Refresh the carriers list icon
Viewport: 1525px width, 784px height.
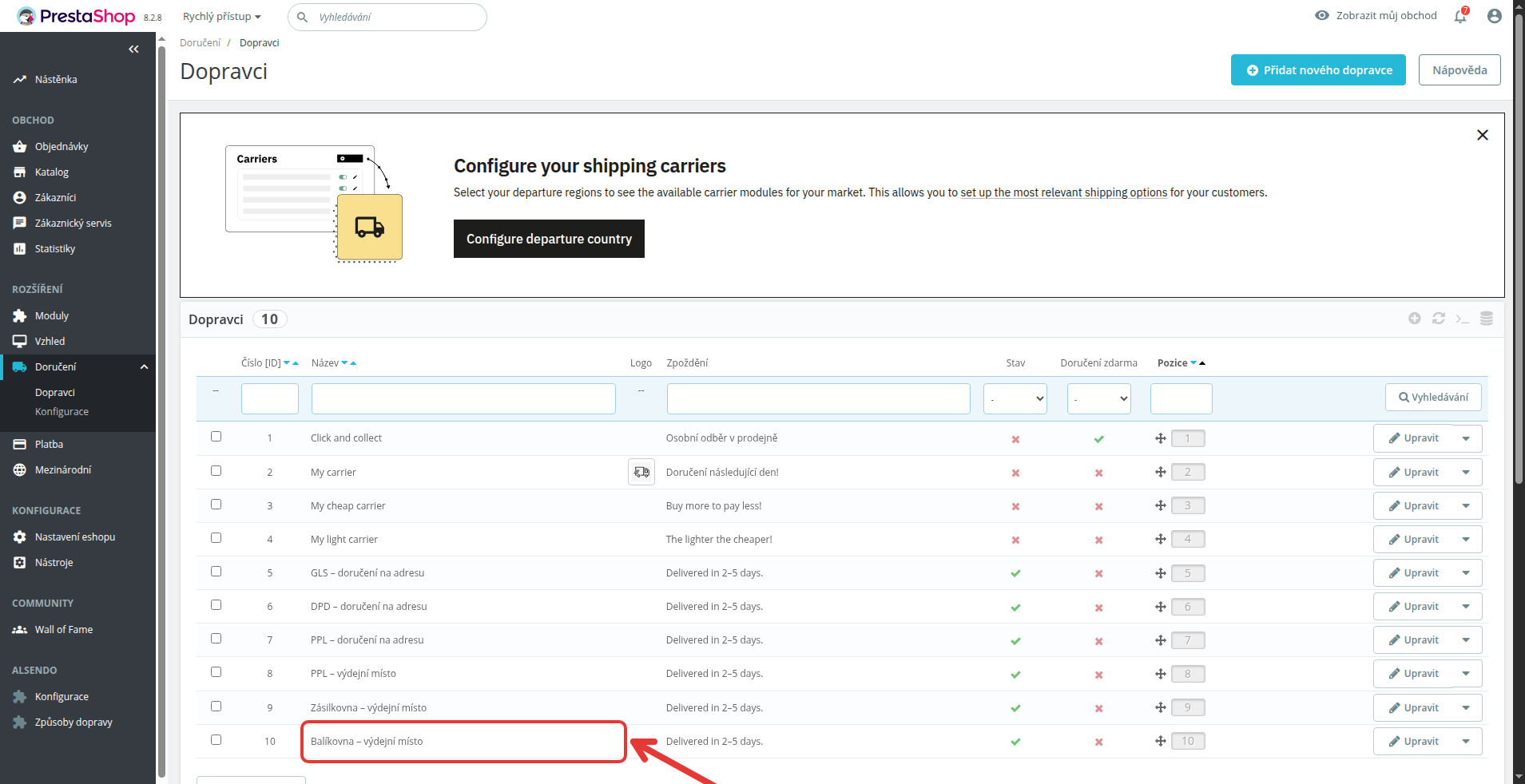click(x=1438, y=319)
